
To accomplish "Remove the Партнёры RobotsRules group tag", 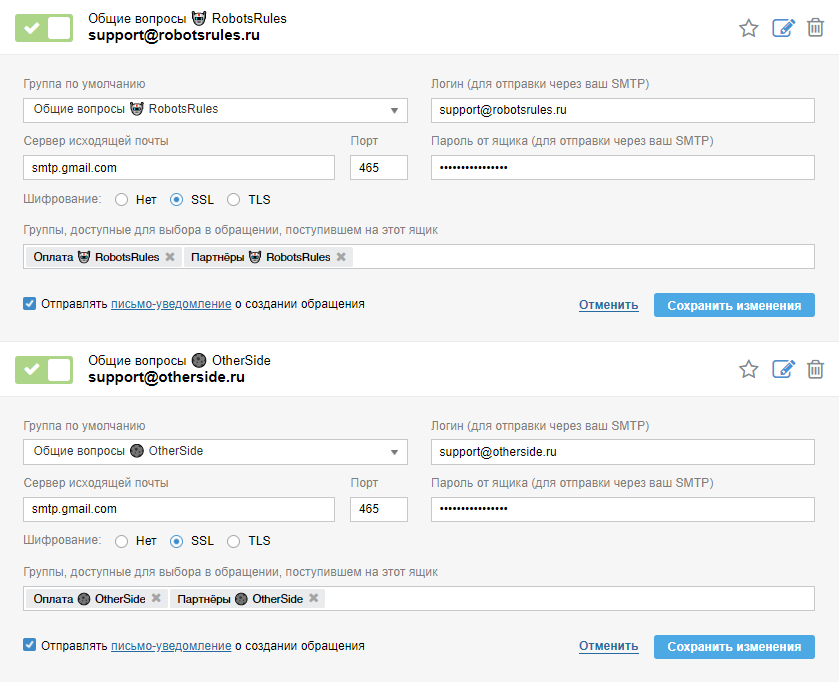I will tap(341, 257).
